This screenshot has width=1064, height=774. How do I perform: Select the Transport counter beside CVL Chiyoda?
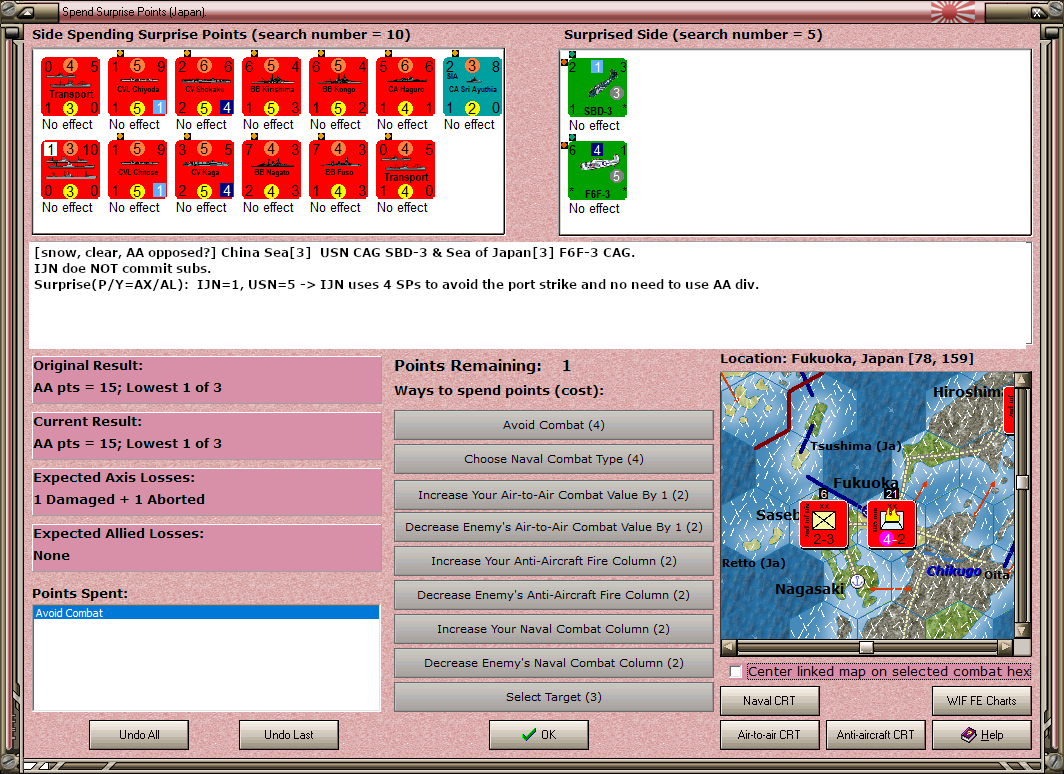[x=71, y=87]
